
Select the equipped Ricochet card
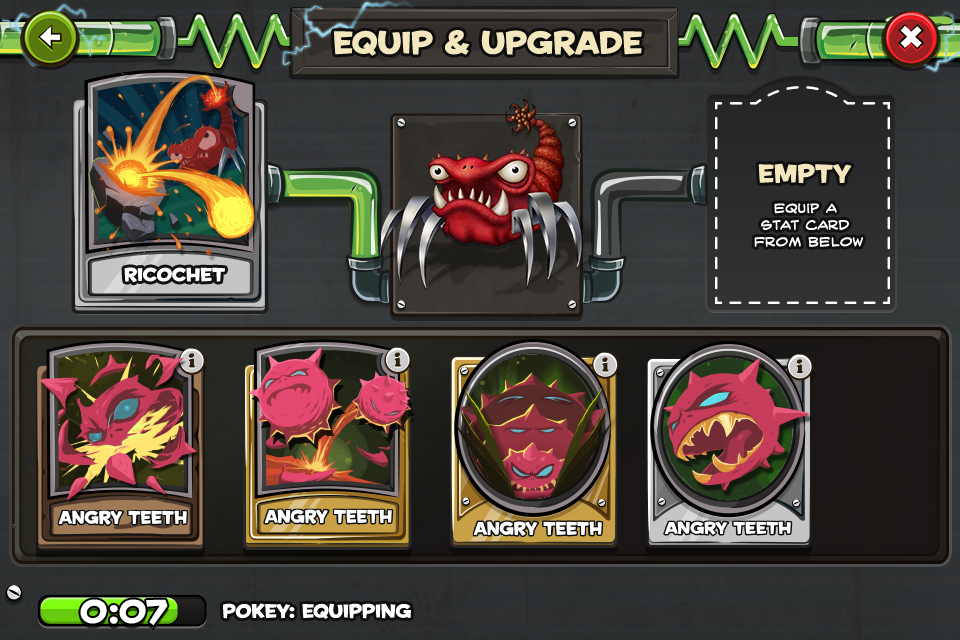coord(170,192)
